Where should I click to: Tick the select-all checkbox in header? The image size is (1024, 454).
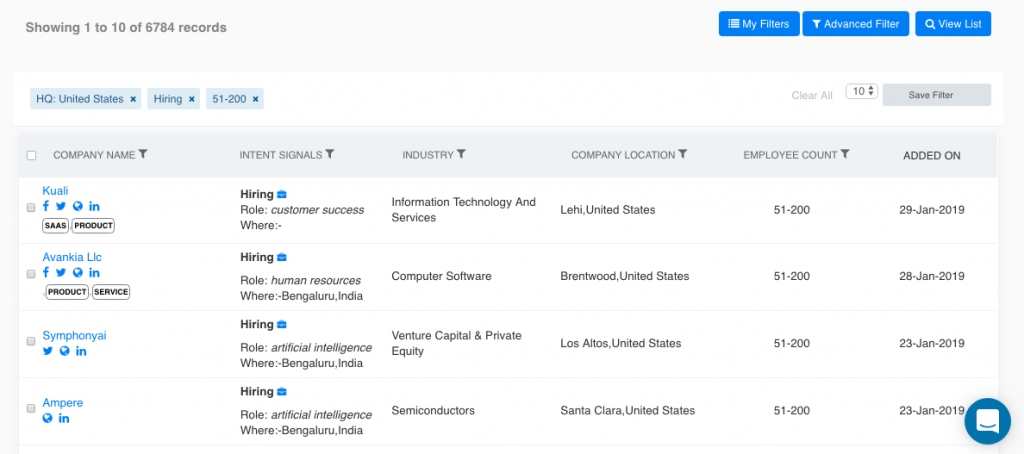(x=31, y=155)
